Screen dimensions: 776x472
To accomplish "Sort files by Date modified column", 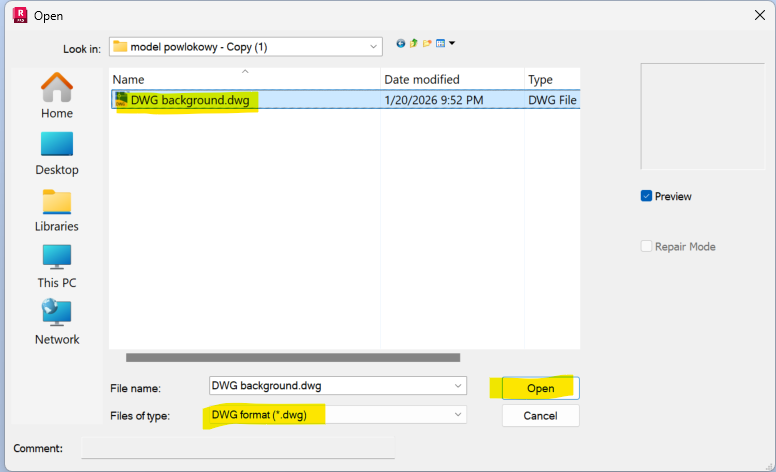I will [x=452, y=79].
